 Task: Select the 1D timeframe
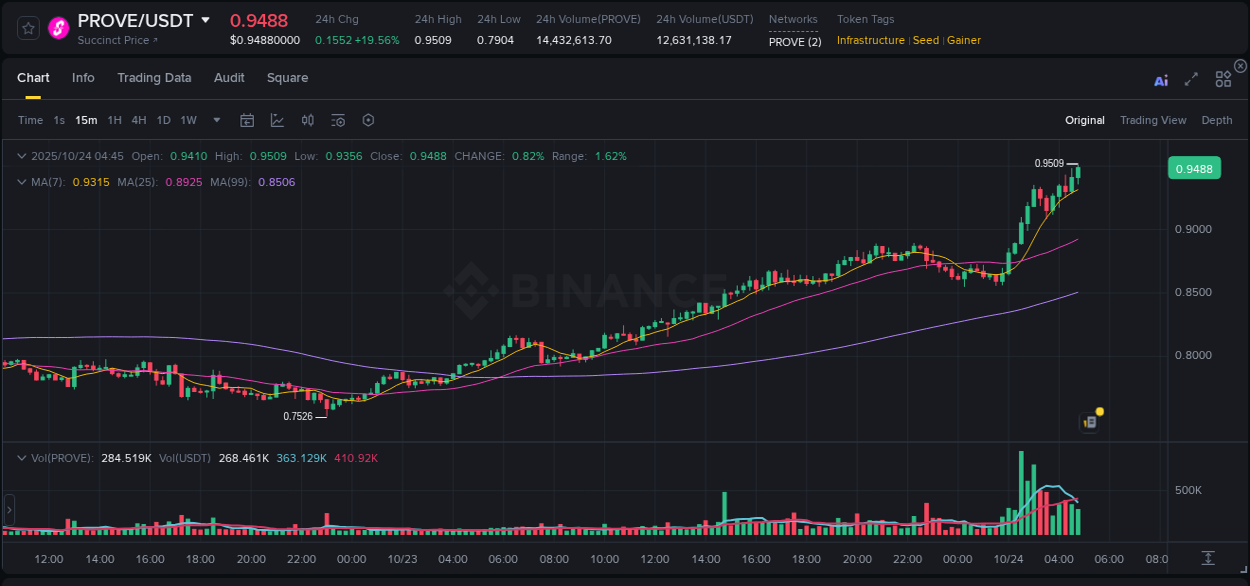point(163,120)
